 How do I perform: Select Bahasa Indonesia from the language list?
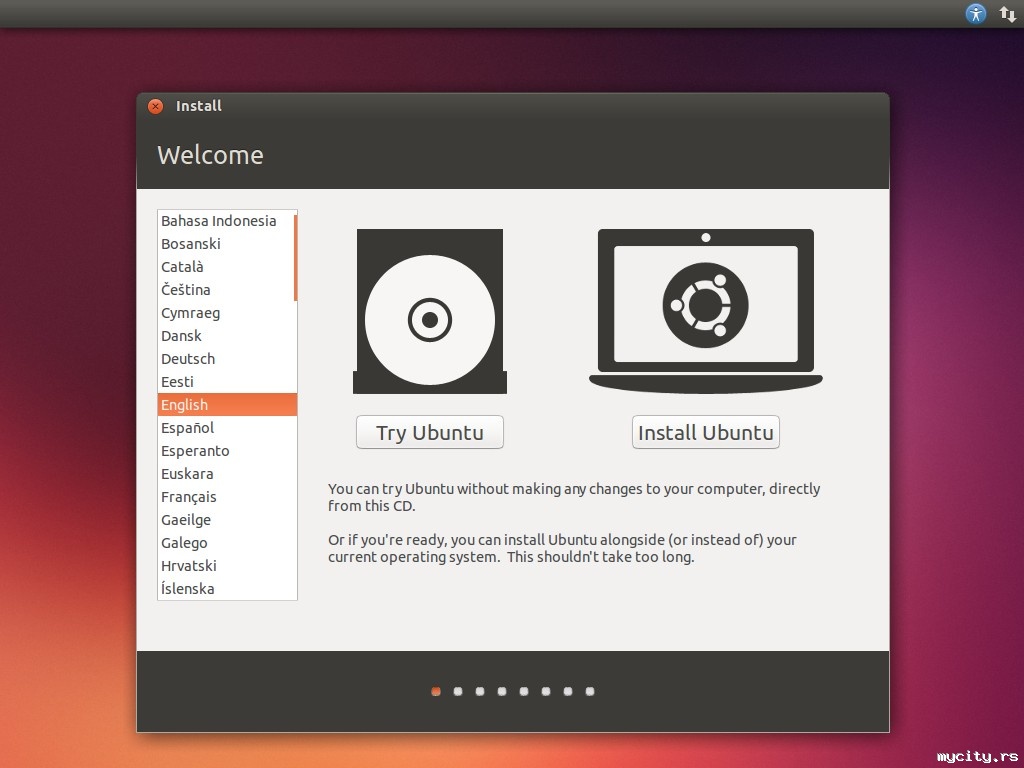pos(226,221)
